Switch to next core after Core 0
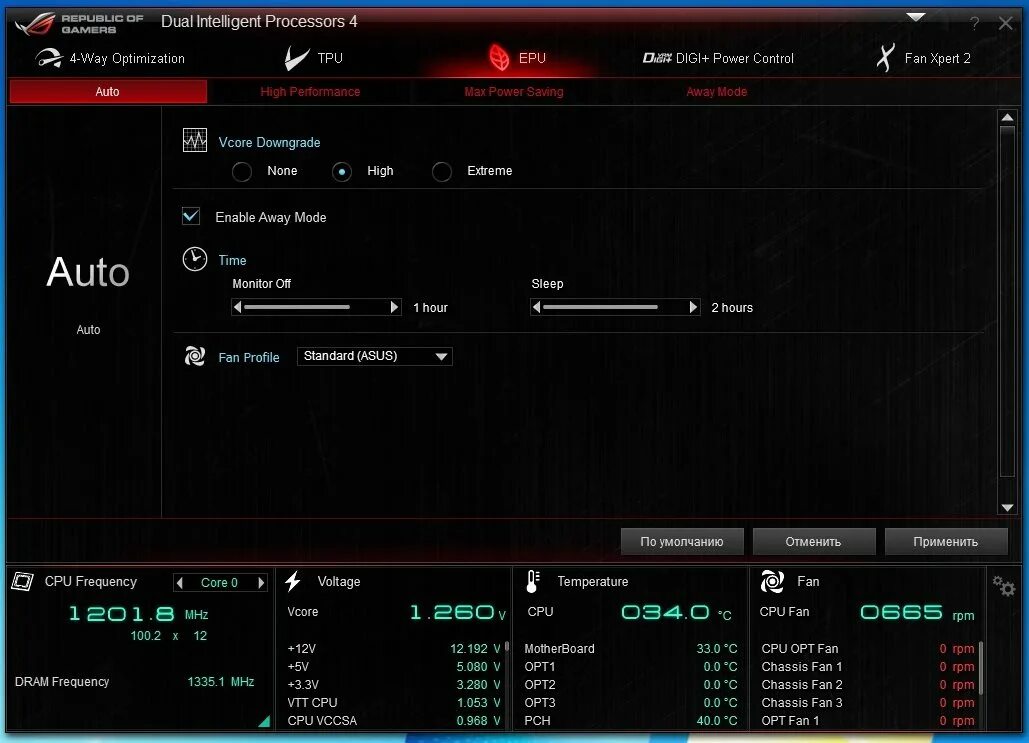Image resolution: width=1029 pixels, height=743 pixels. [x=261, y=582]
